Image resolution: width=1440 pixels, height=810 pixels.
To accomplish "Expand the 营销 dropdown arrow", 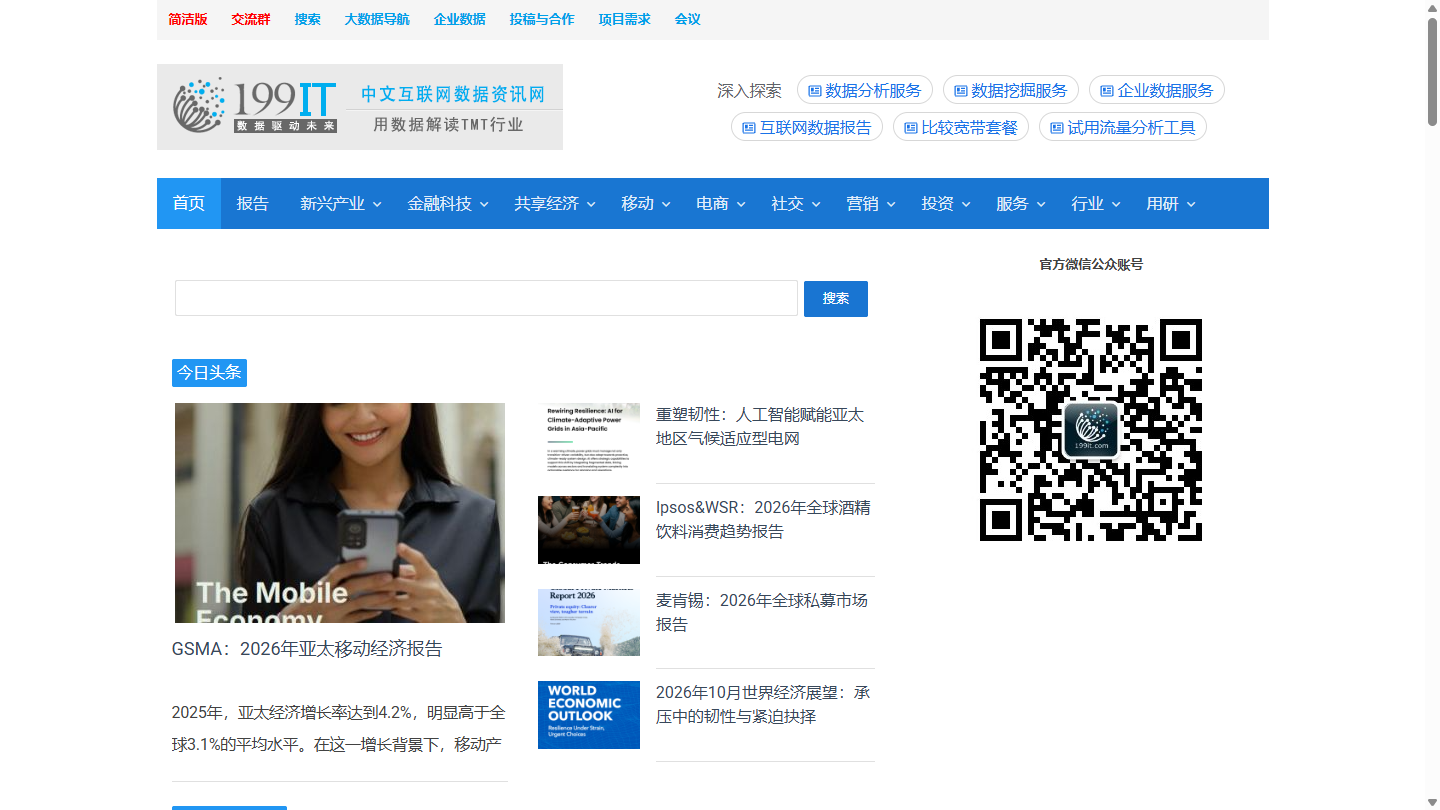I will [x=891, y=204].
